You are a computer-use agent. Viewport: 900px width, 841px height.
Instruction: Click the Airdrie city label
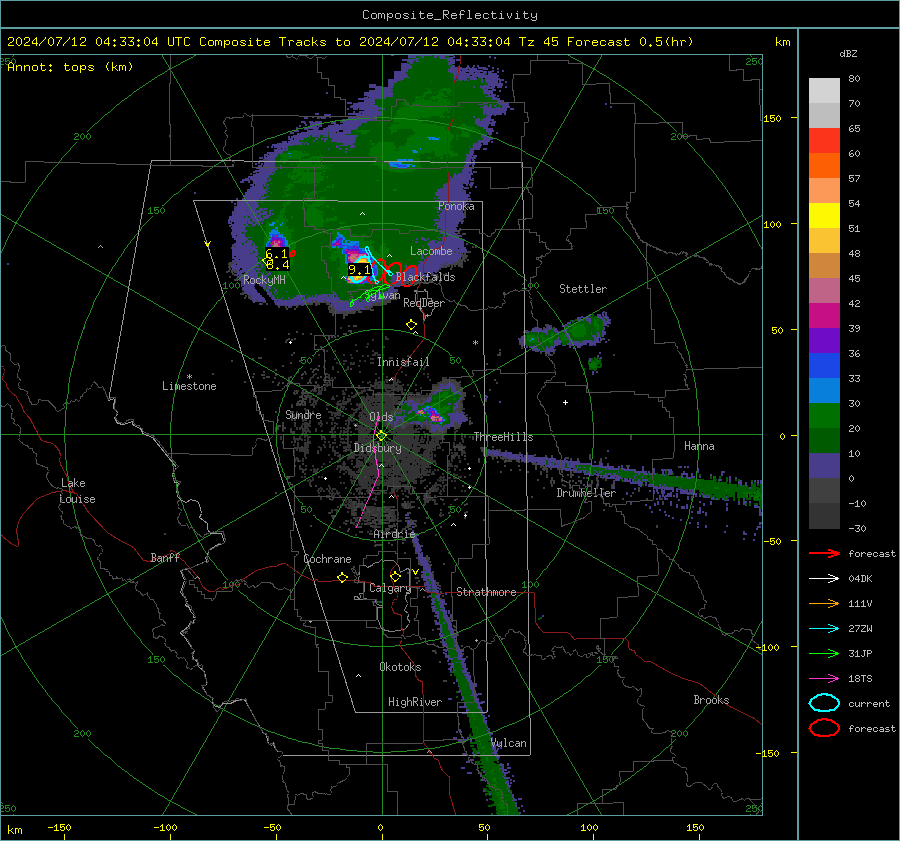click(x=394, y=534)
